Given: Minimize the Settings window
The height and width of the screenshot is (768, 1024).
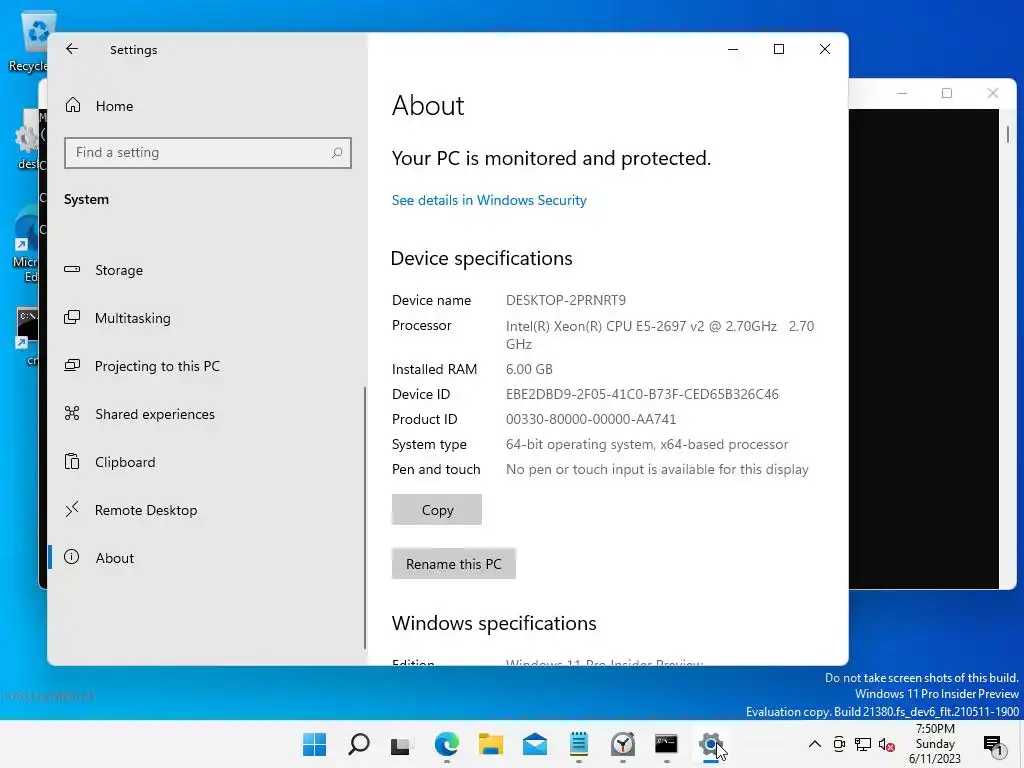Looking at the screenshot, I should (x=733, y=49).
